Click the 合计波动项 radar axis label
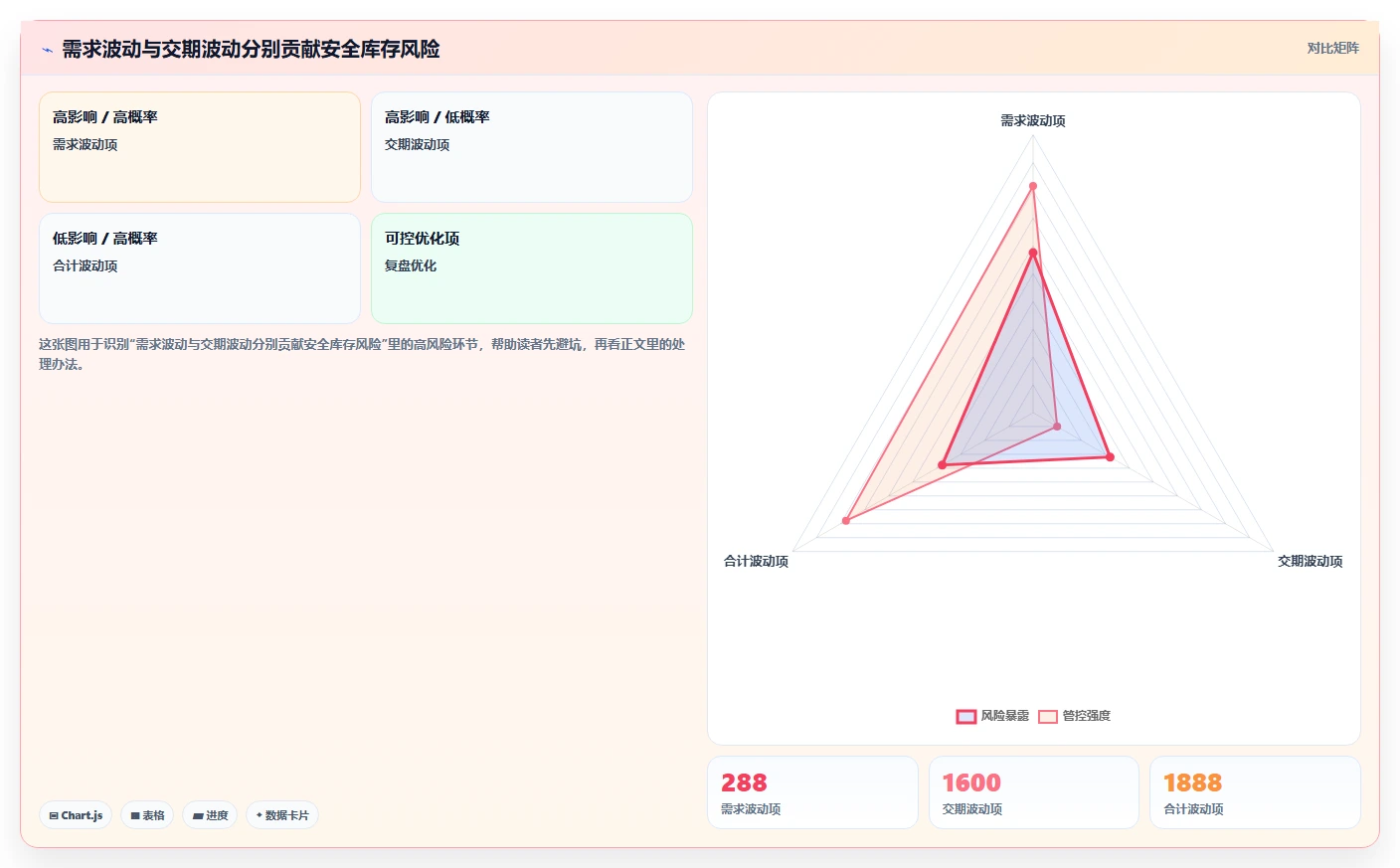Image resolution: width=1400 pixels, height=868 pixels. coord(756,561)
